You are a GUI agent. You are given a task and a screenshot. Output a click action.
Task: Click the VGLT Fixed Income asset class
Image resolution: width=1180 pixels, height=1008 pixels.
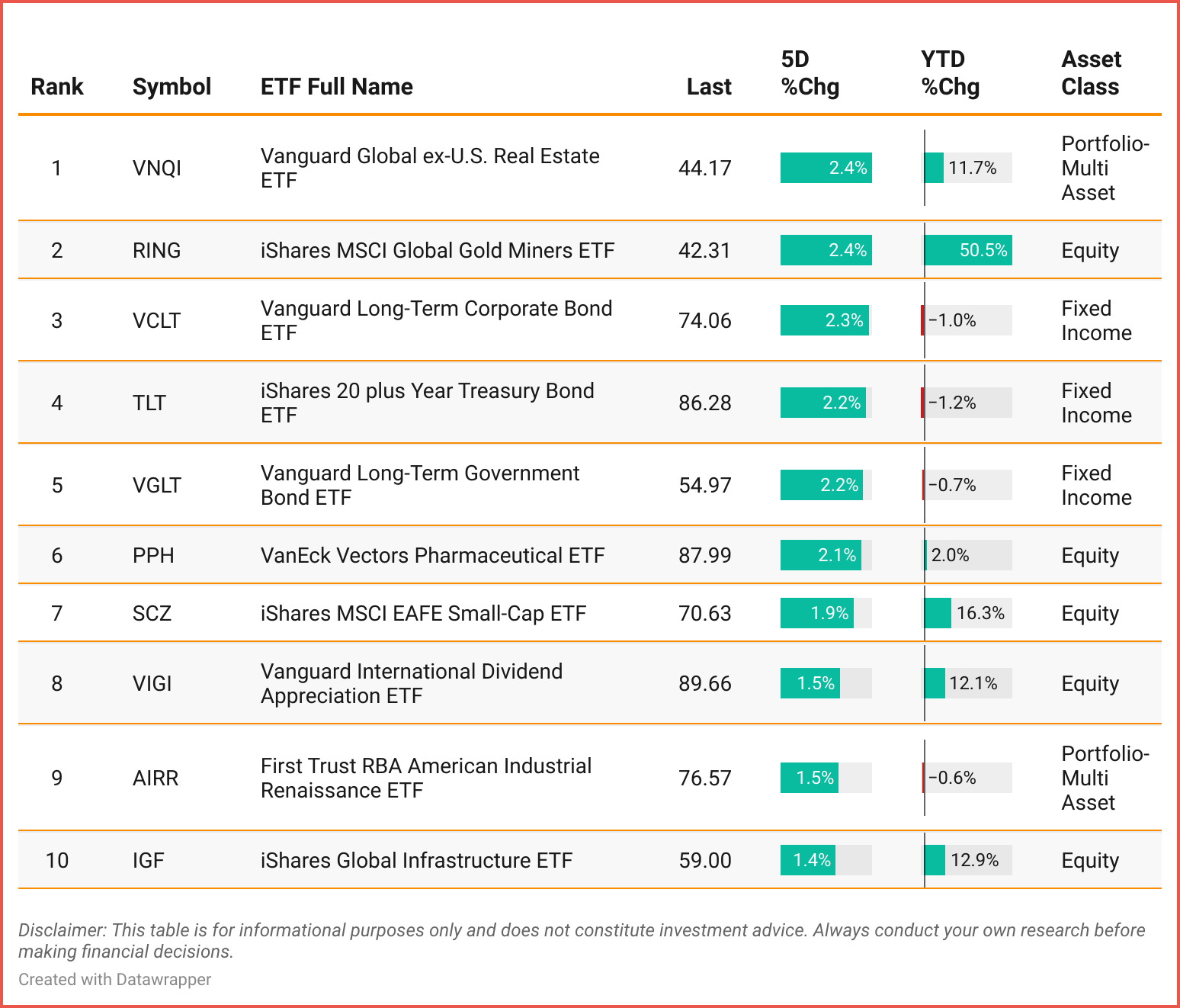click(x=1096, y=485)
